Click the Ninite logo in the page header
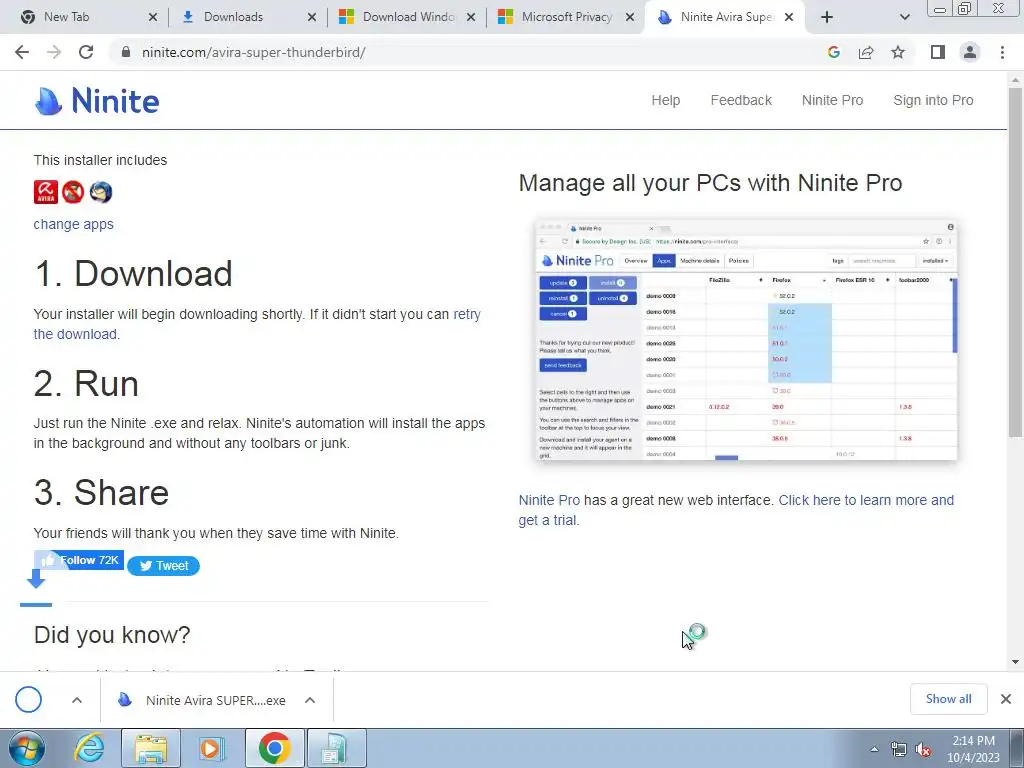This screenshot has width=1024, height=768. (97, 101)
